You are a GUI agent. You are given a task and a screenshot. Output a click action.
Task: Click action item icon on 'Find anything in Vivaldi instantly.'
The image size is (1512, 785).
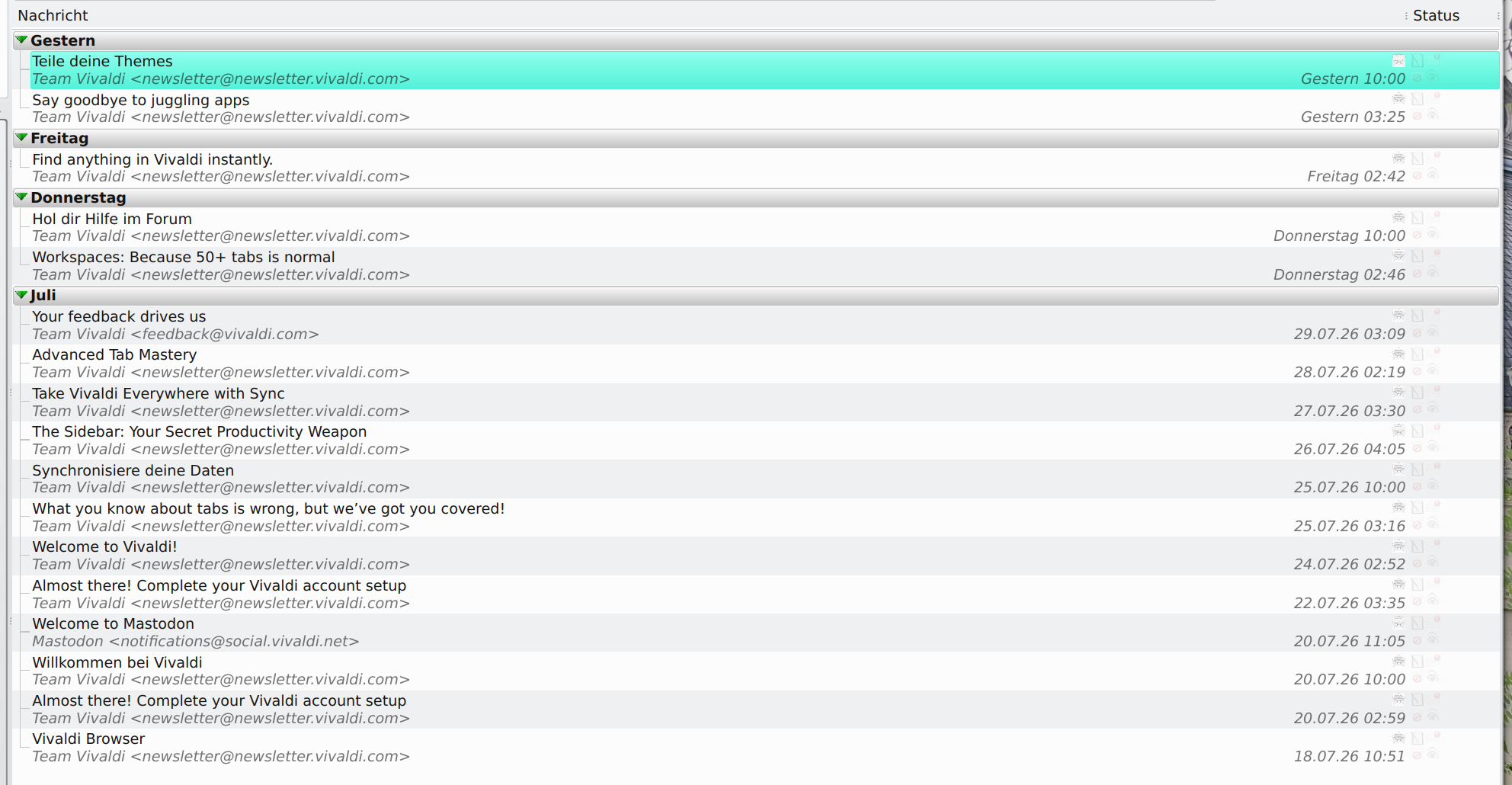coord(1417,159)
